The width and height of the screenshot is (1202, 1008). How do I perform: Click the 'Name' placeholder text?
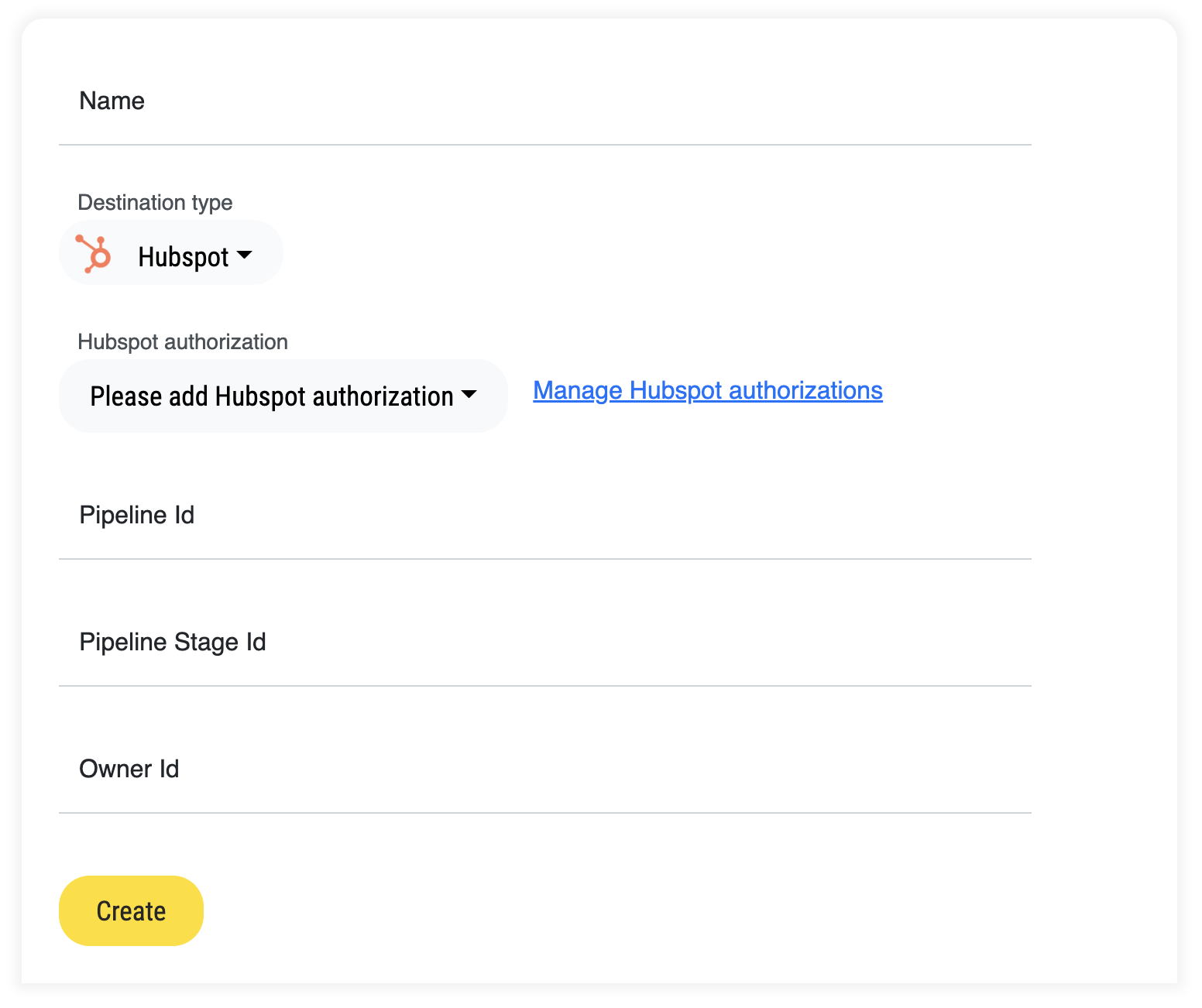pos(112,101)
